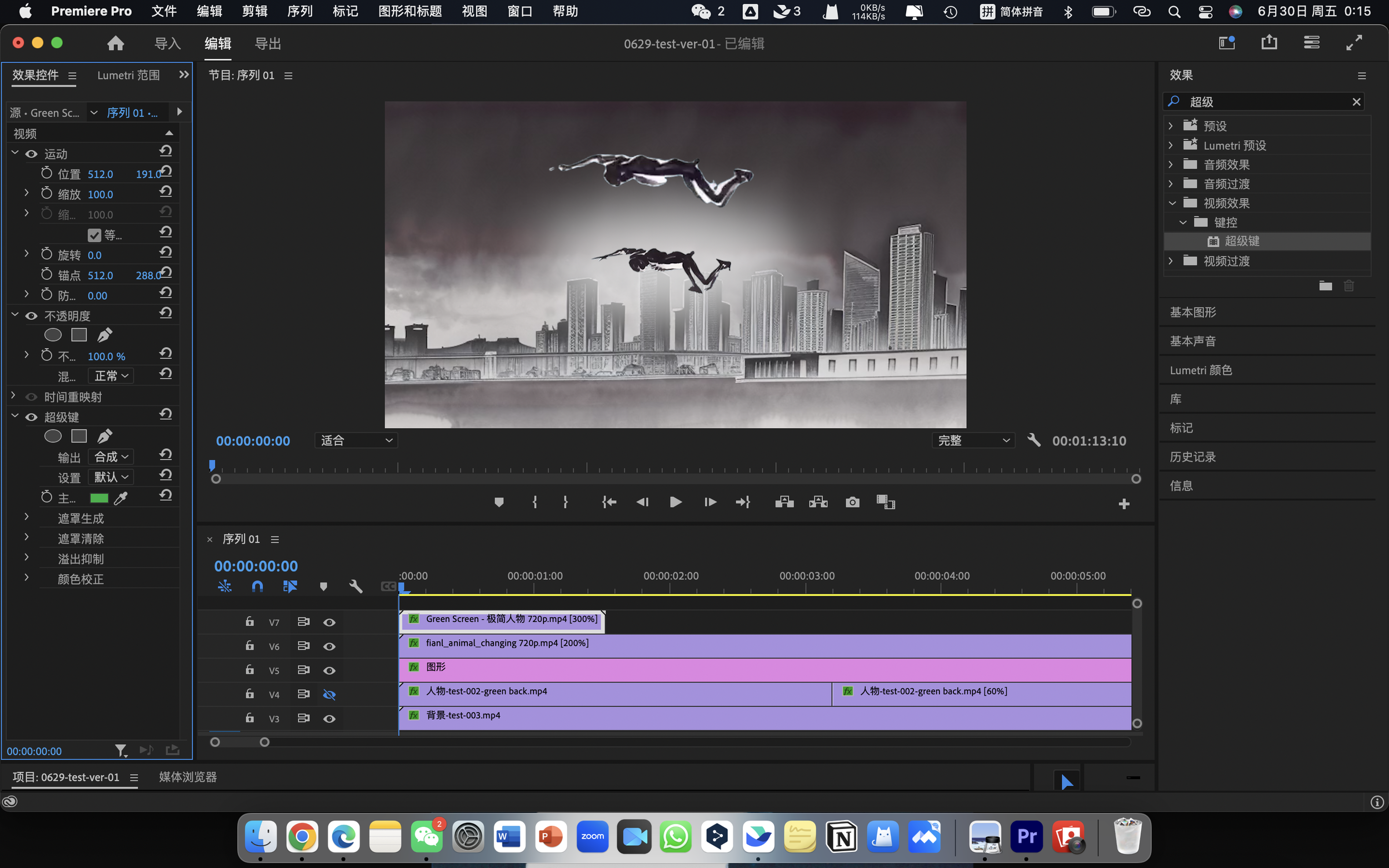Pick the key color with the eyedropper
The height and width of the screenshot is (868, 1389).
(x=121, y=498)
